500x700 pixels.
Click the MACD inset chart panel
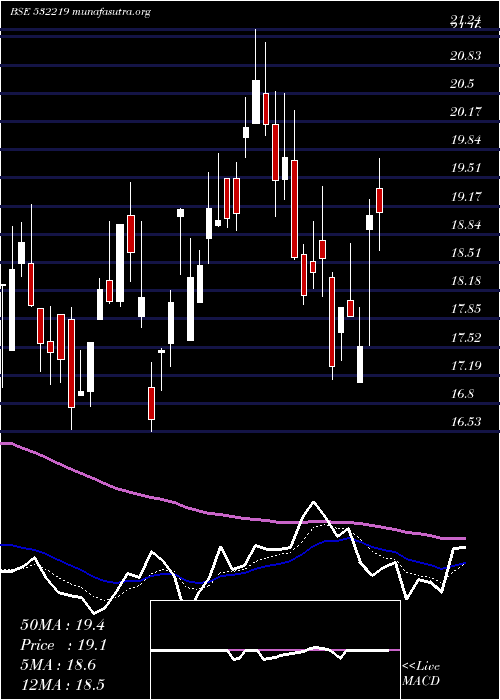[x=275, y=650]
